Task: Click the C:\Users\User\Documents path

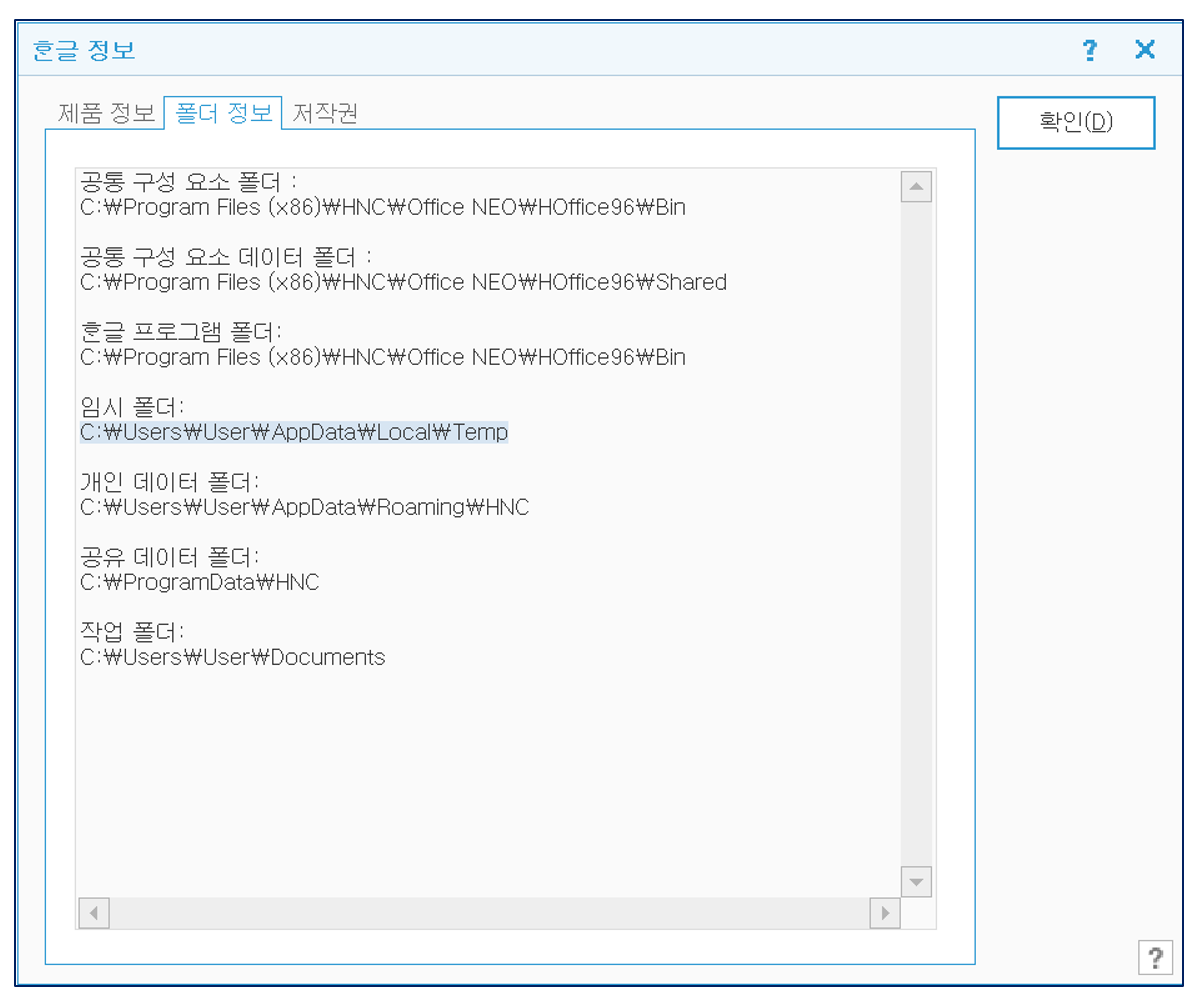Action: pos(232,657)
